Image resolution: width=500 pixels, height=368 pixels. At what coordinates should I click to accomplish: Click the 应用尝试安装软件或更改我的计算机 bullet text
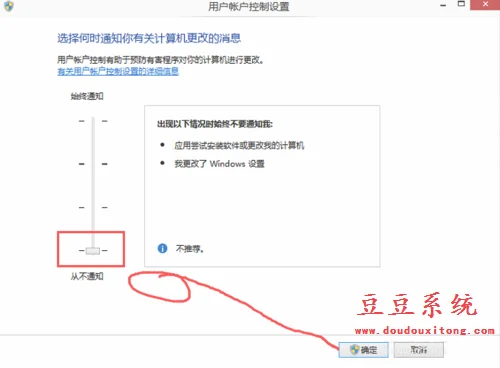click(x=239, y=145)
